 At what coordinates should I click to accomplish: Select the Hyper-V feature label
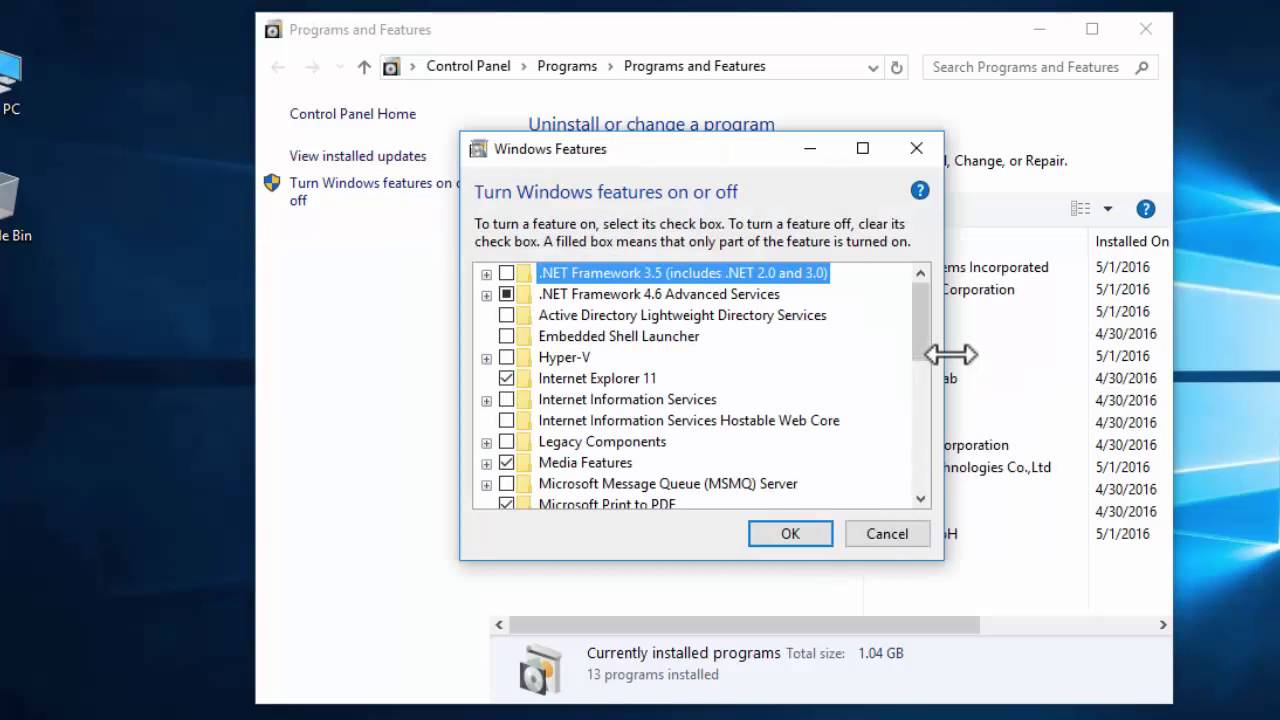pyautogui.click(x=564, y=357)
